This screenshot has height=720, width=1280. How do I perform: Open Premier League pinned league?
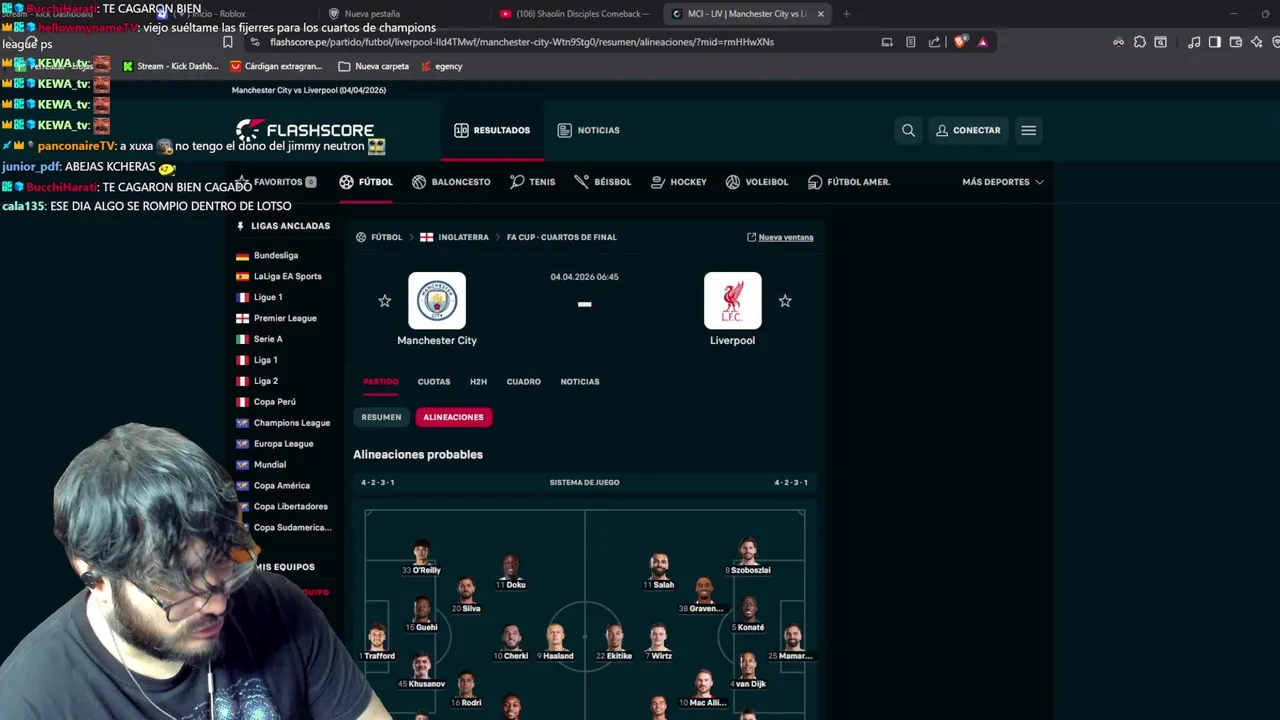point(285,318)
